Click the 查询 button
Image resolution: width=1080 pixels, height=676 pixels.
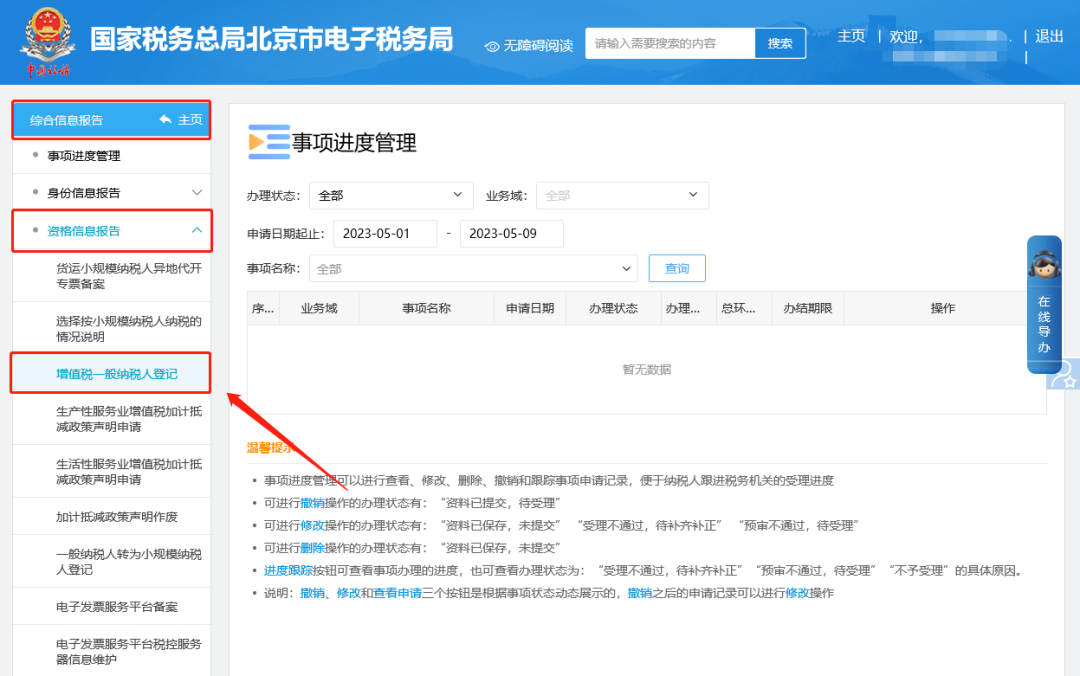click(676, 268)
